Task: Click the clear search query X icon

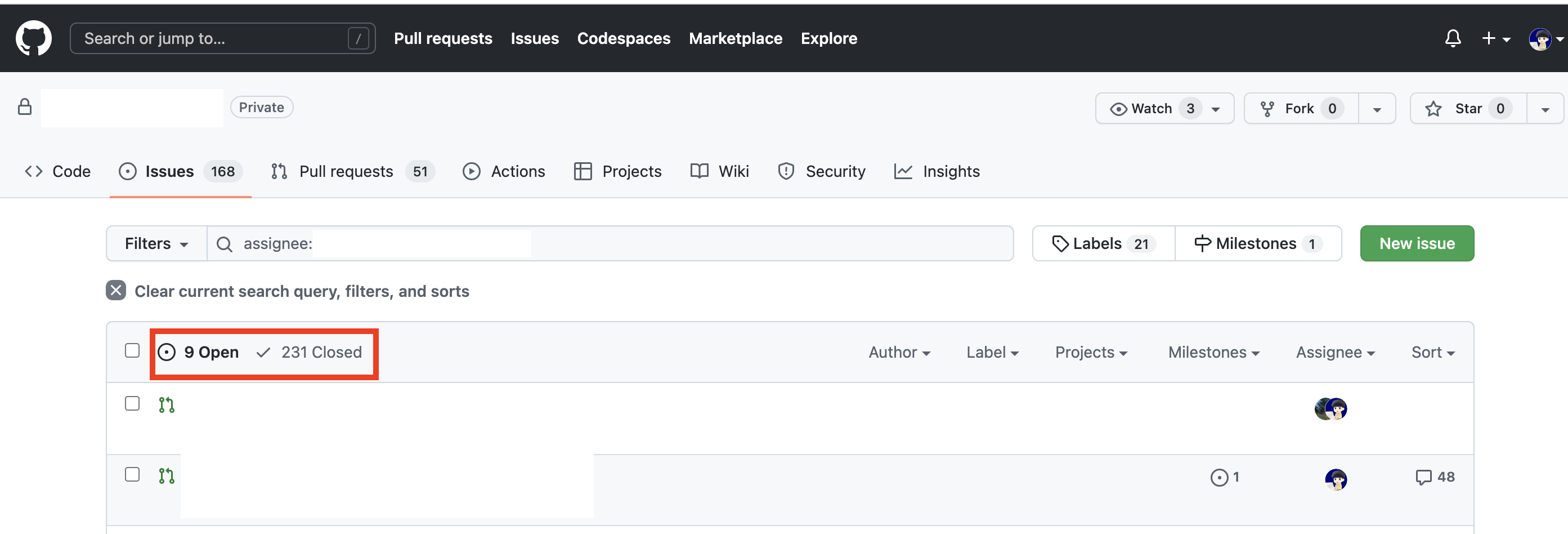Action: tap(115, 291)
